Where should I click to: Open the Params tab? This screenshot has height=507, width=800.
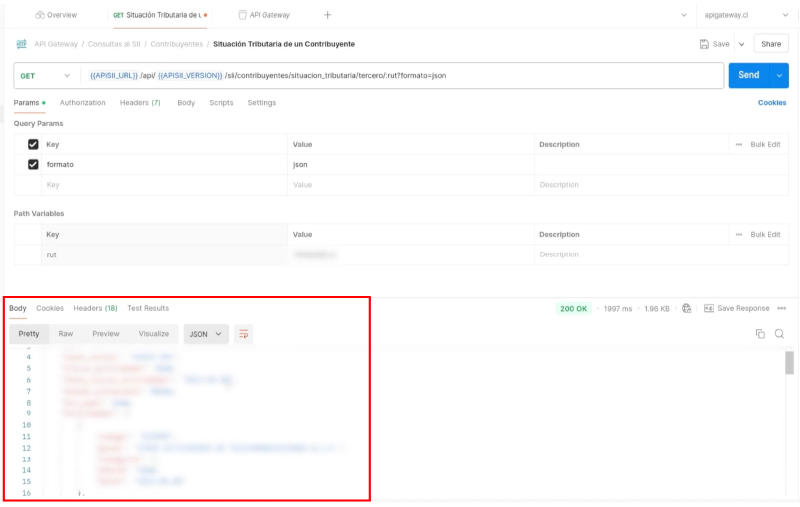[29, 103]
